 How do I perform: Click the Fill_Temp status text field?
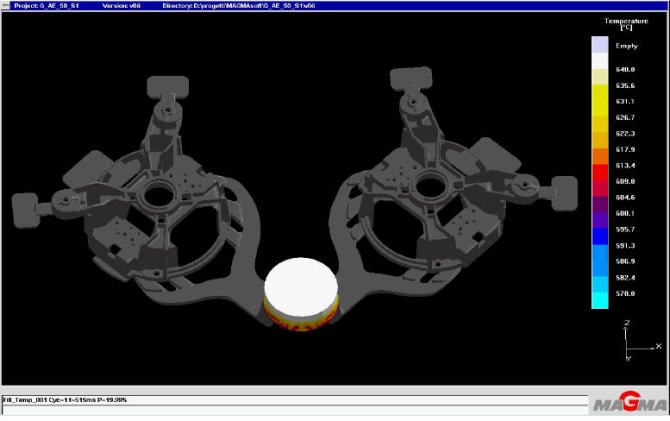(60, 399)
